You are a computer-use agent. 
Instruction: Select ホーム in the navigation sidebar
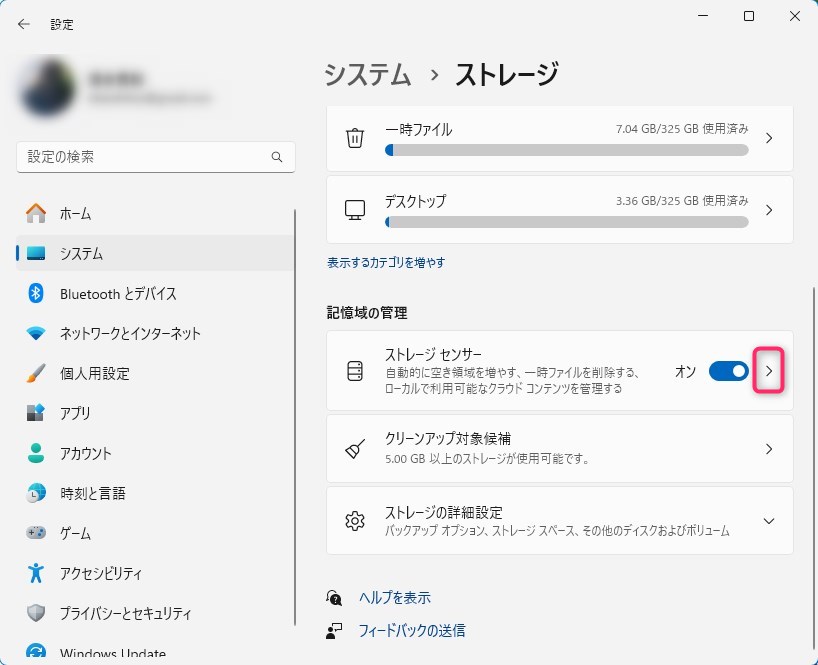75,213
